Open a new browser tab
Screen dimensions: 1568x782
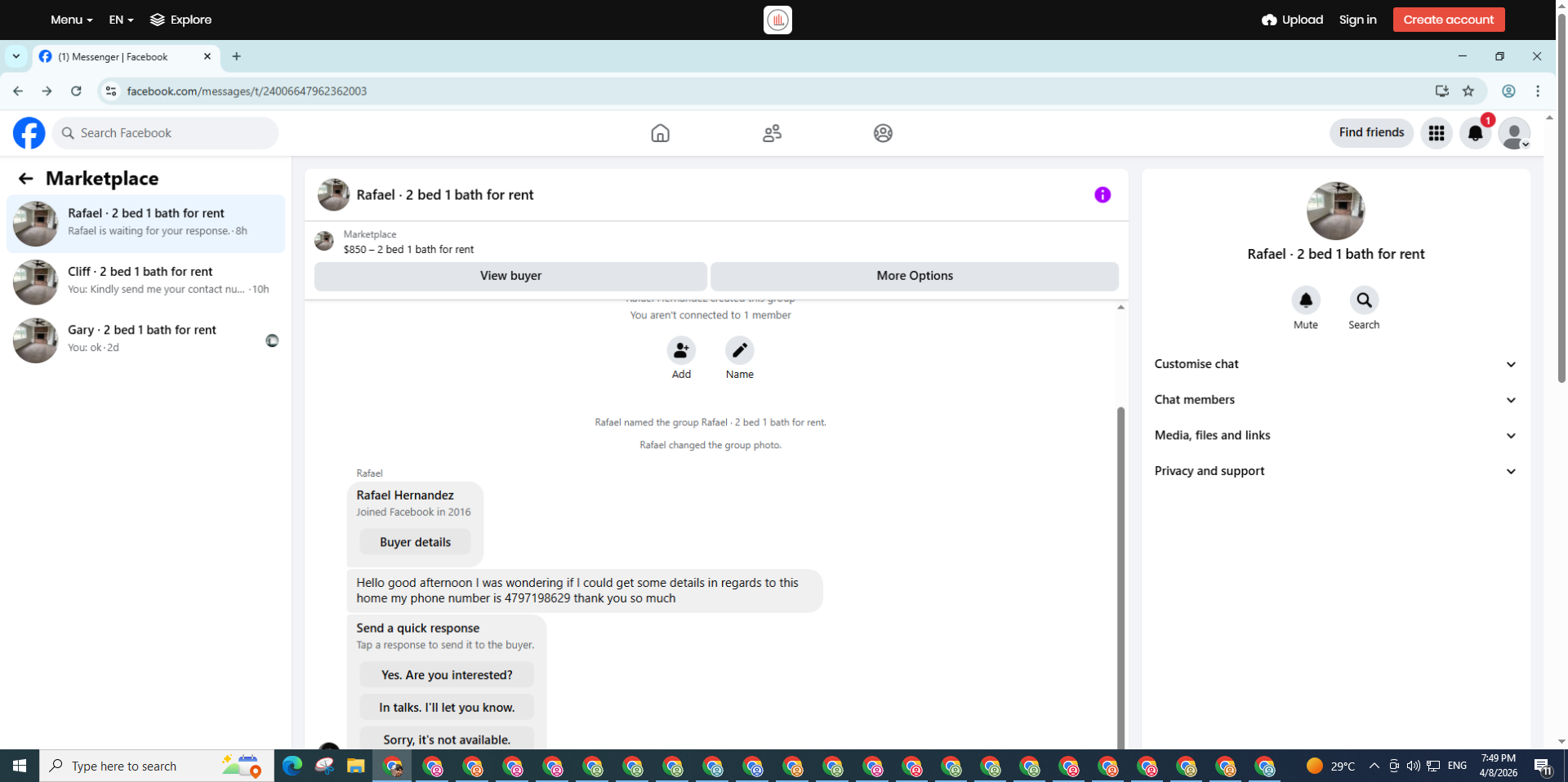point(236,56)
